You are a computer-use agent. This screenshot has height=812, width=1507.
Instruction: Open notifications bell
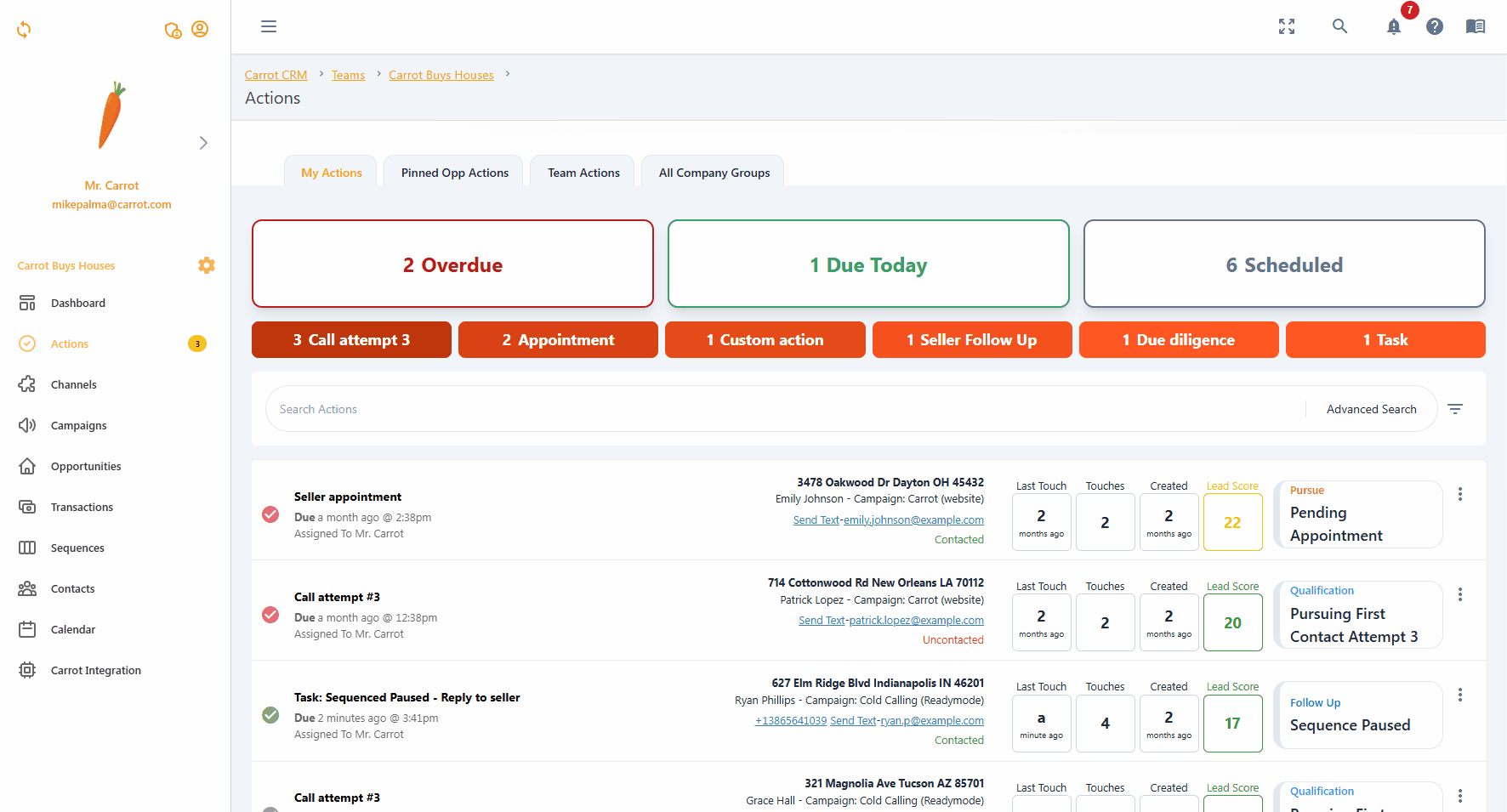(x=1393, y=26)
